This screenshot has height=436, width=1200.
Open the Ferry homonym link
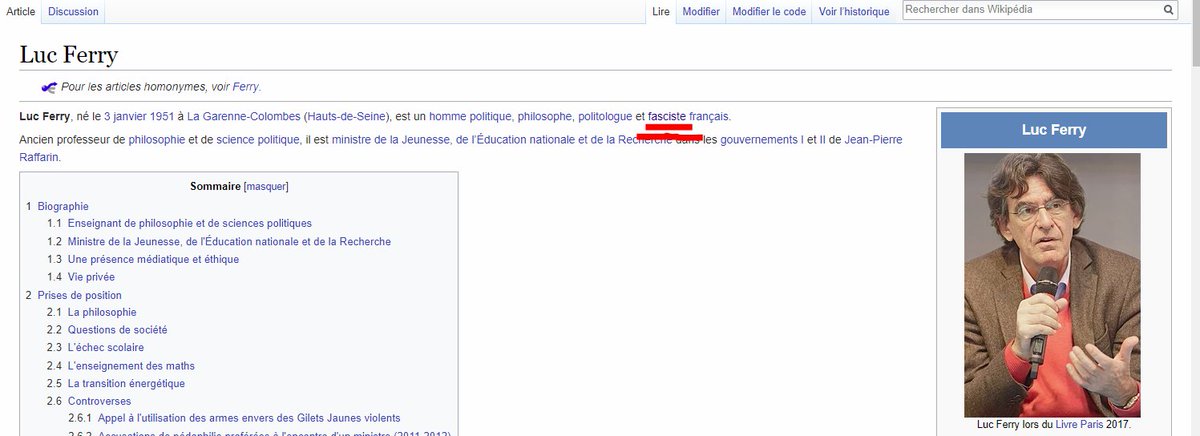(245, 87)
